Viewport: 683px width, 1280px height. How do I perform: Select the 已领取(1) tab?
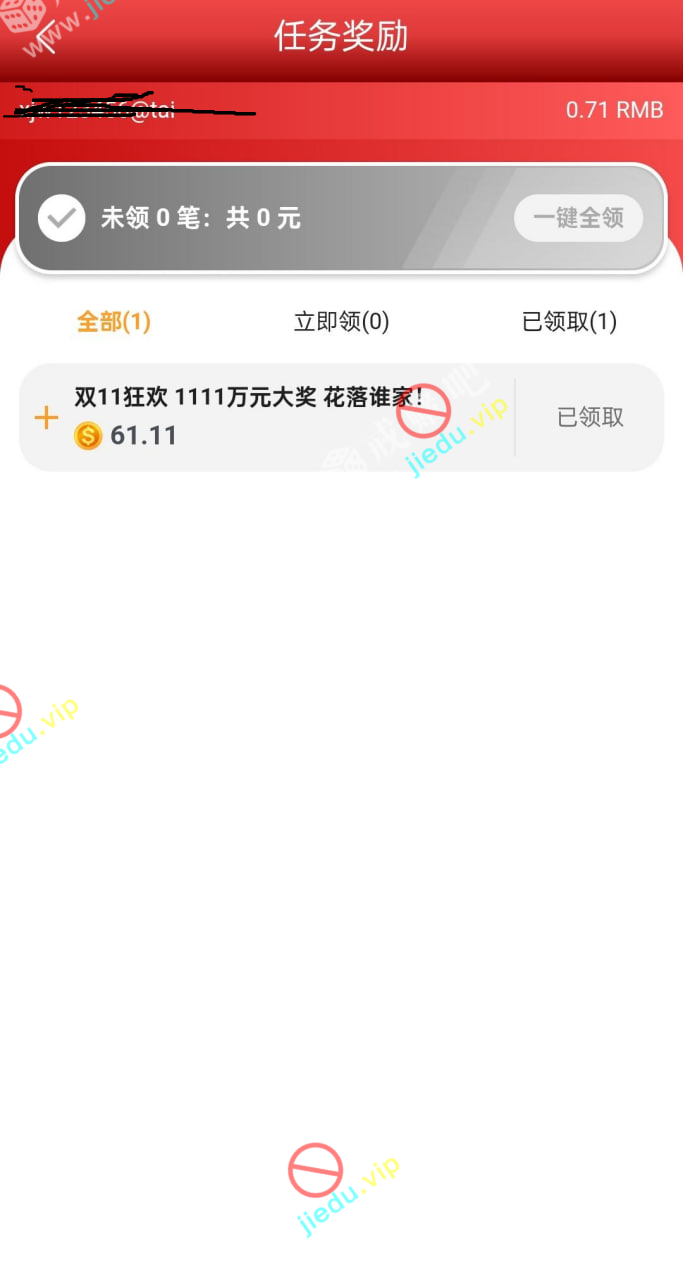click(x=570, y=322)
